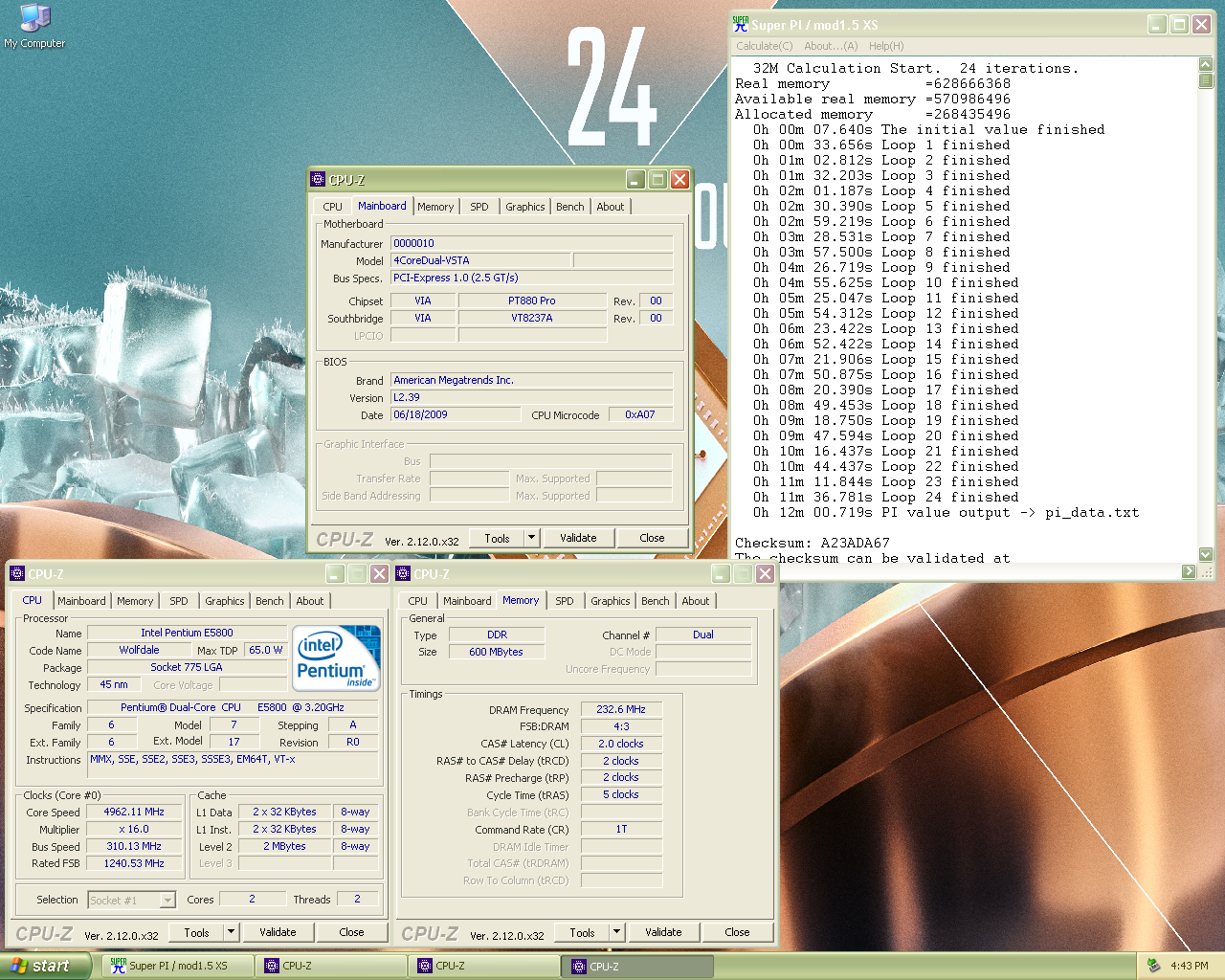Click the Mainboard CPU-Z window title icon
This screenshot has height=980, width=1225.
pyautogui.click(x=318, y=179)
